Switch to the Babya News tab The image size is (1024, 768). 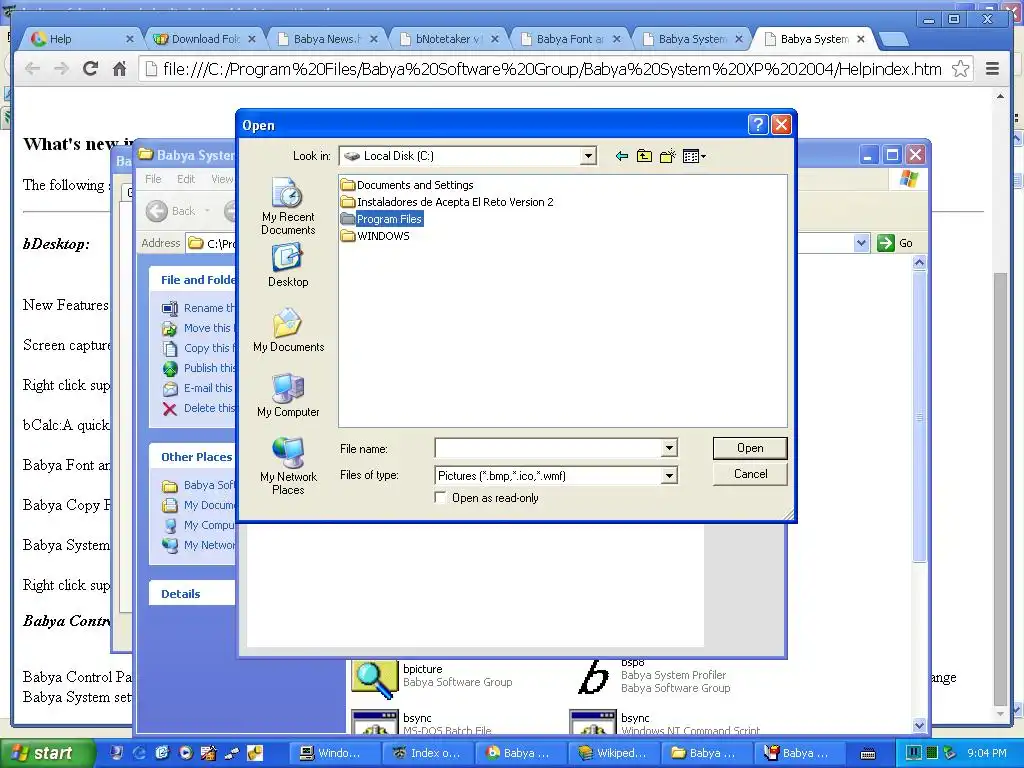pyautogui.click(x=327, y=39)
